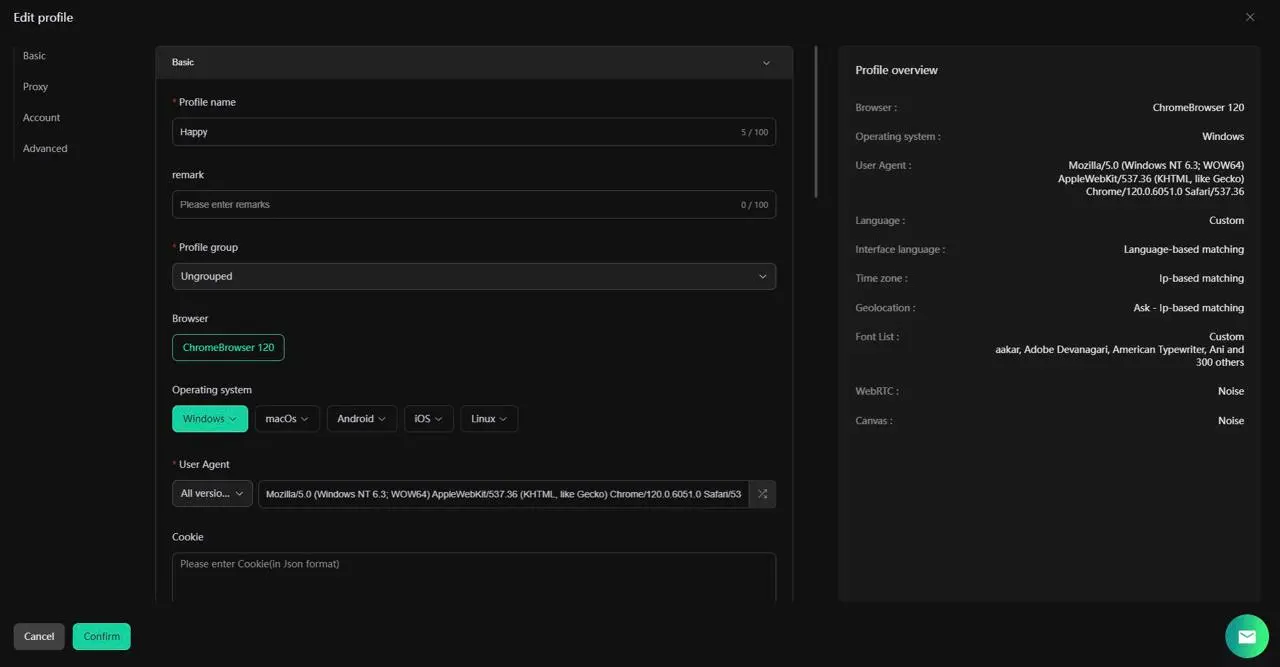1280x667 pixels.
Task: Open the Advanced settings section
Action: 45,148
